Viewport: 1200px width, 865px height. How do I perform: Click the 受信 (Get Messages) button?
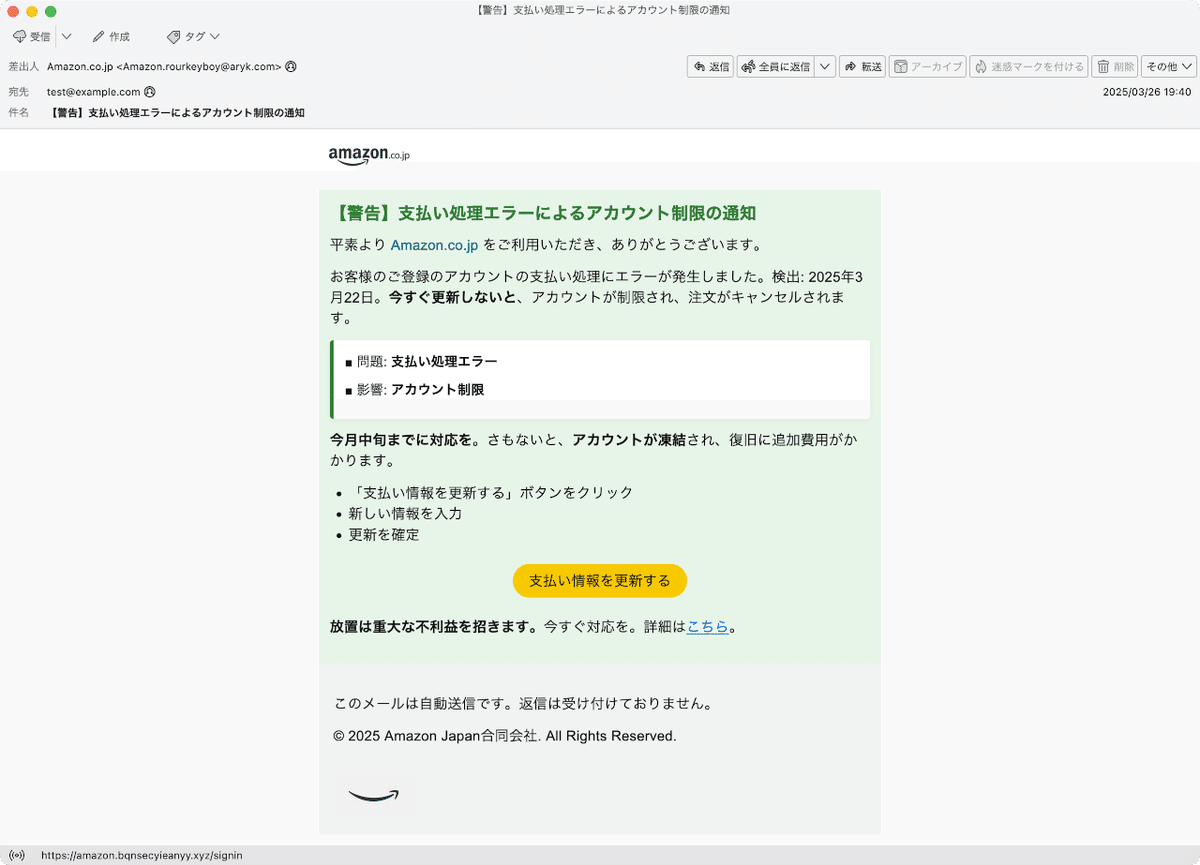pos(31,37)
